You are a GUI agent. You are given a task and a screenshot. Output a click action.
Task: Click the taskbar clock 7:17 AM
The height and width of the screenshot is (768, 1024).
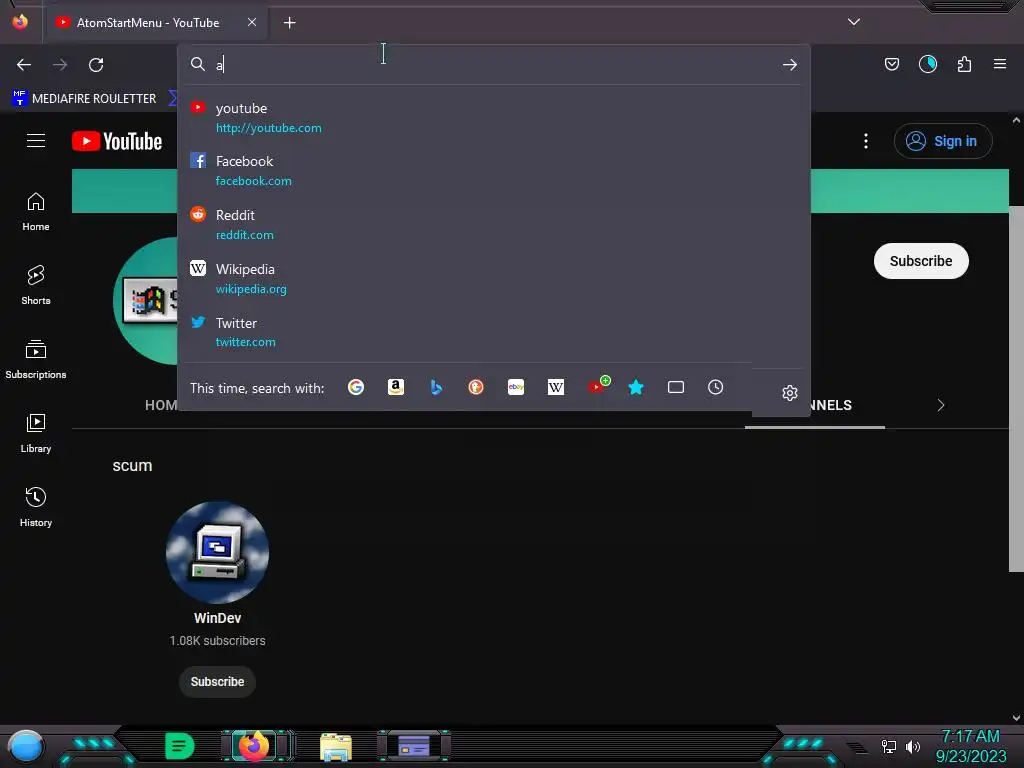970,737
